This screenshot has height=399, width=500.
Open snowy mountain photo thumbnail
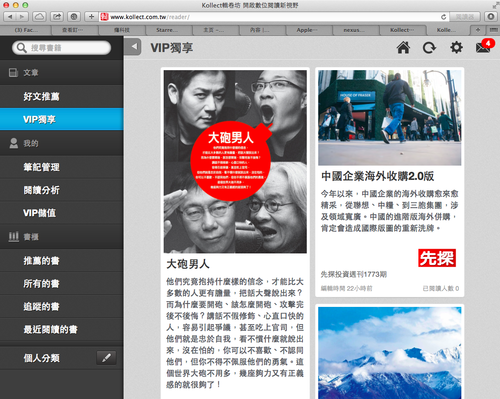pyautogui.click(x=390, y=353)
